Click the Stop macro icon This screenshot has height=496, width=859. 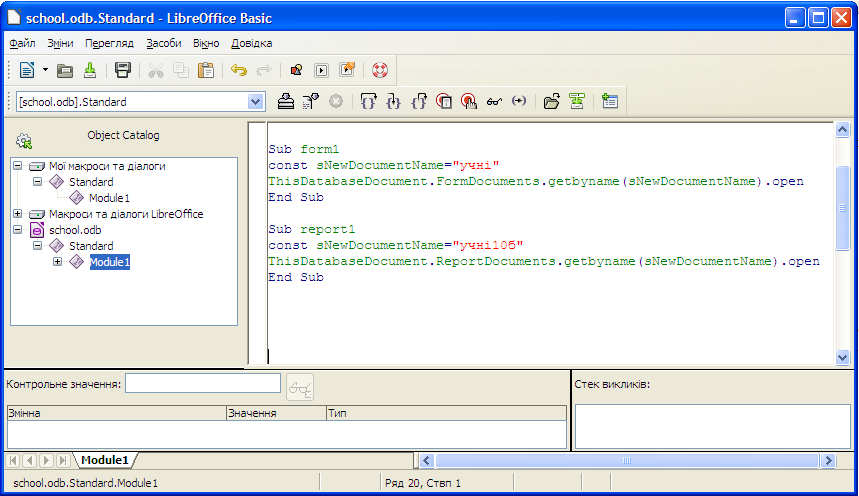click(x=336, y=101)
